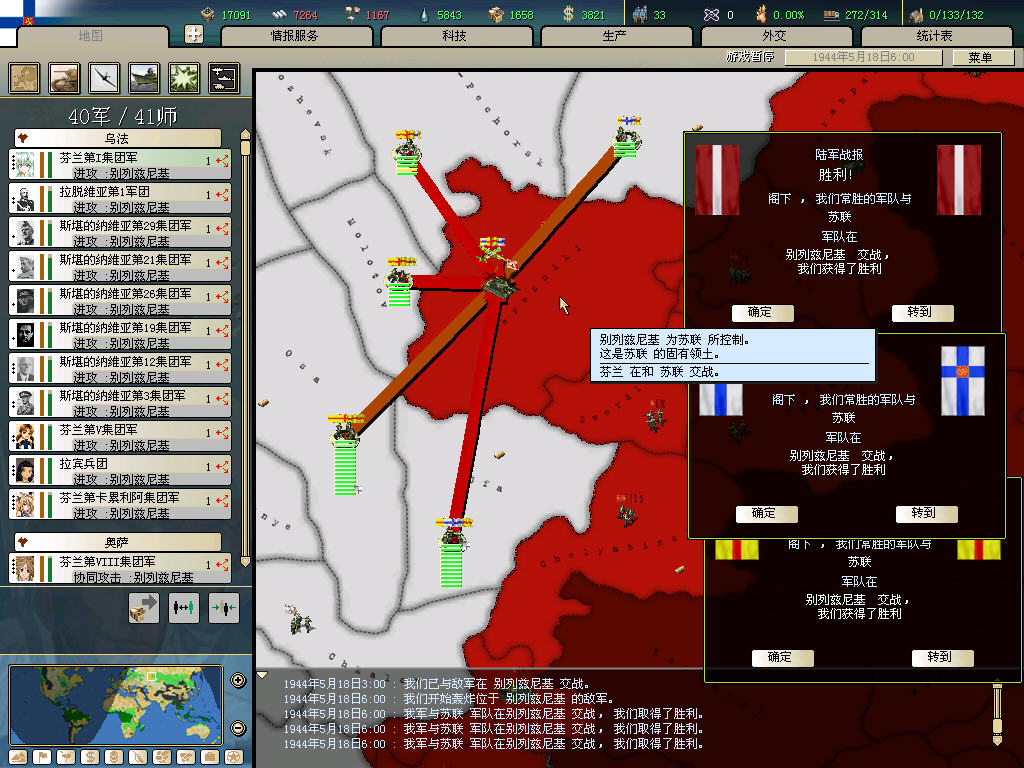Select army 斯堪的纳维亚第26集团军
This screenshot has height=768, width=1024.
tap(120, 300)
